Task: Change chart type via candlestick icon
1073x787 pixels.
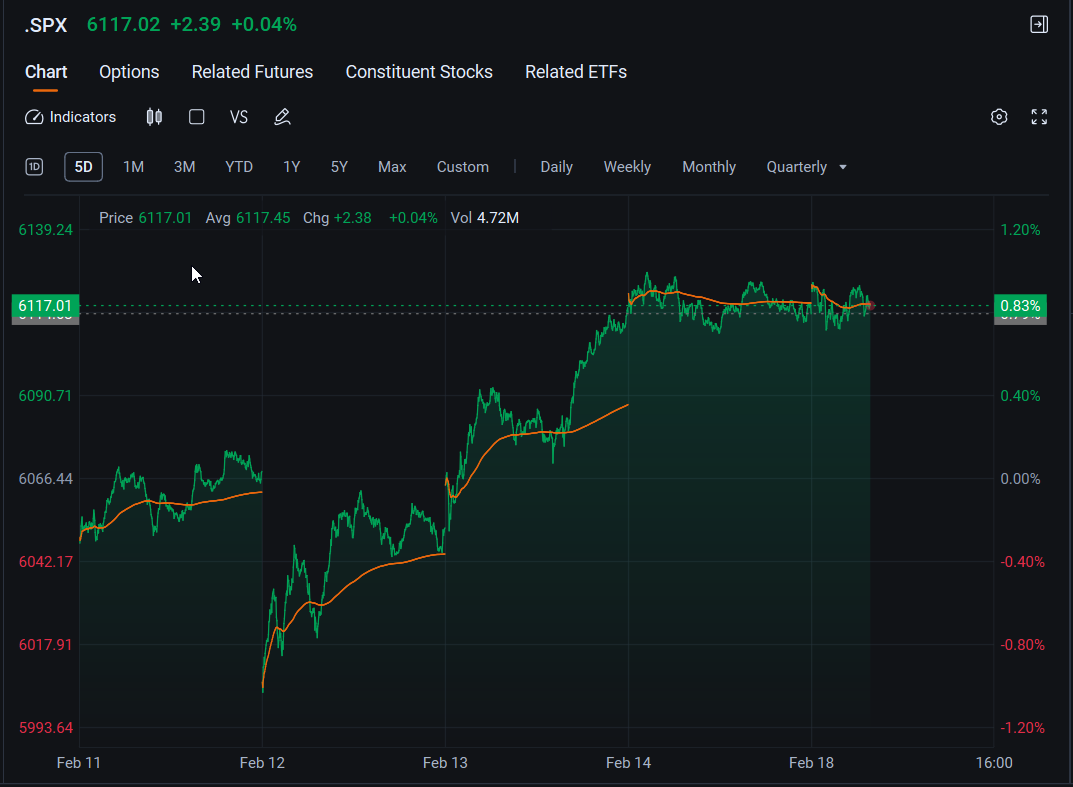Action: [x=154, y=117]
